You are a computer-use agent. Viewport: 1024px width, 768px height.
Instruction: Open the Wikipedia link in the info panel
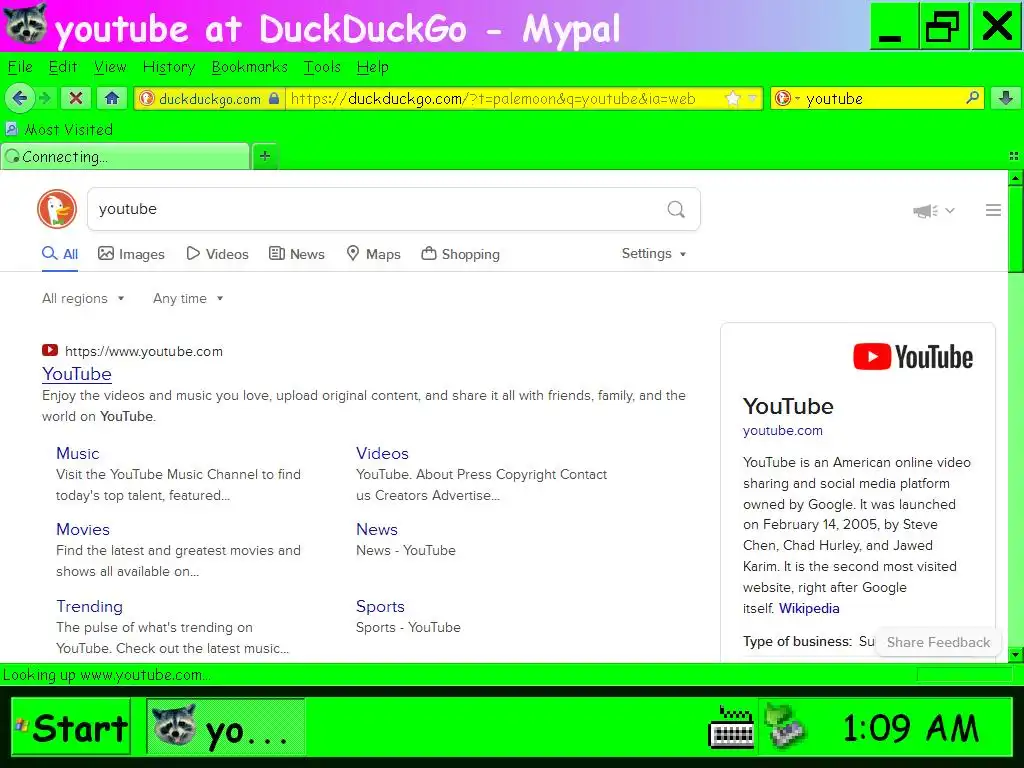[x=809, y=608]
